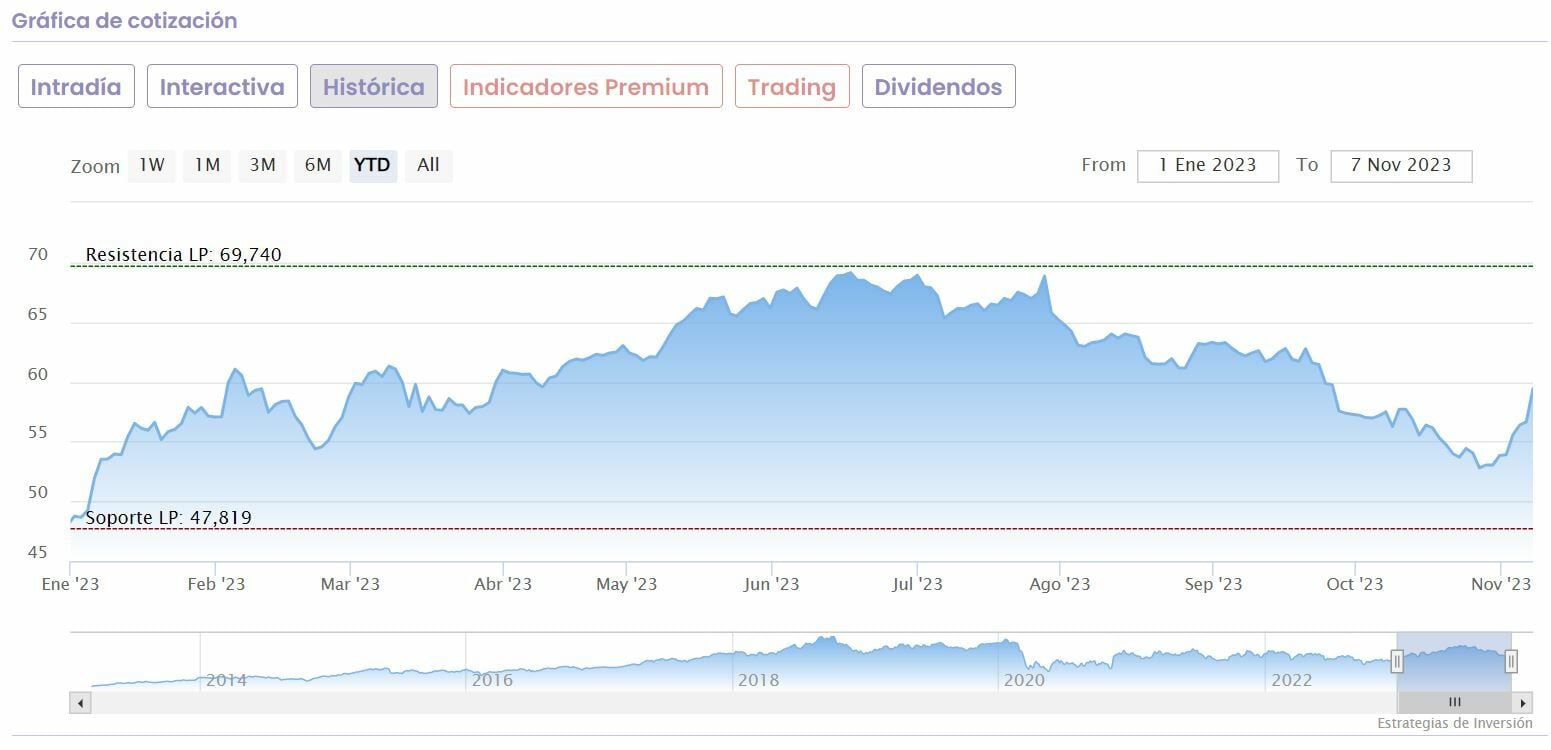Open the Interactiva chart tab
The width and height of the screenshot is (1551, 750).
pos(222,87)
